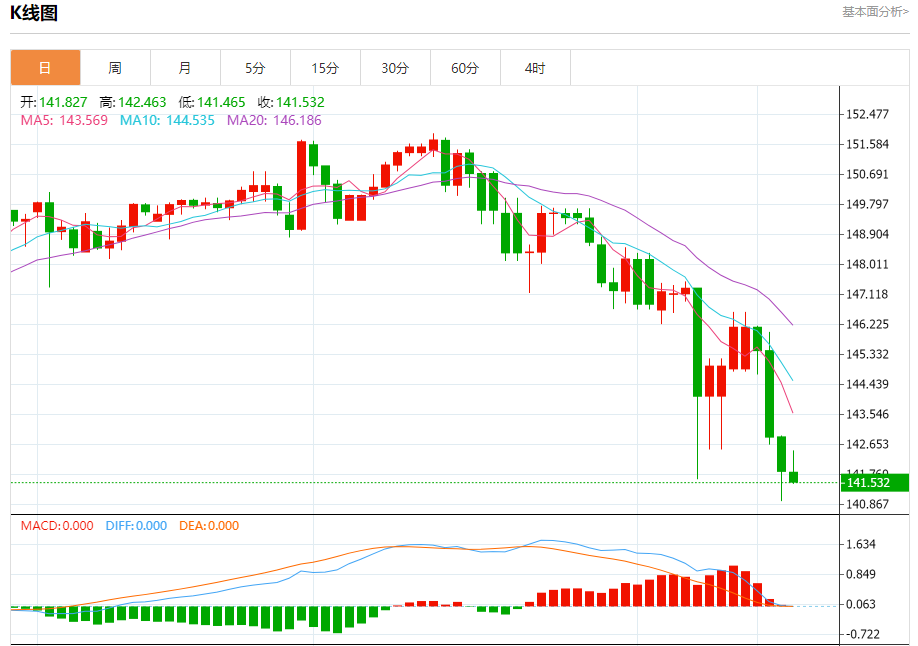The height and width of the screenshot is (646, 918).
Task: Click the 147.118 price axis label
Action: (868, 295)
